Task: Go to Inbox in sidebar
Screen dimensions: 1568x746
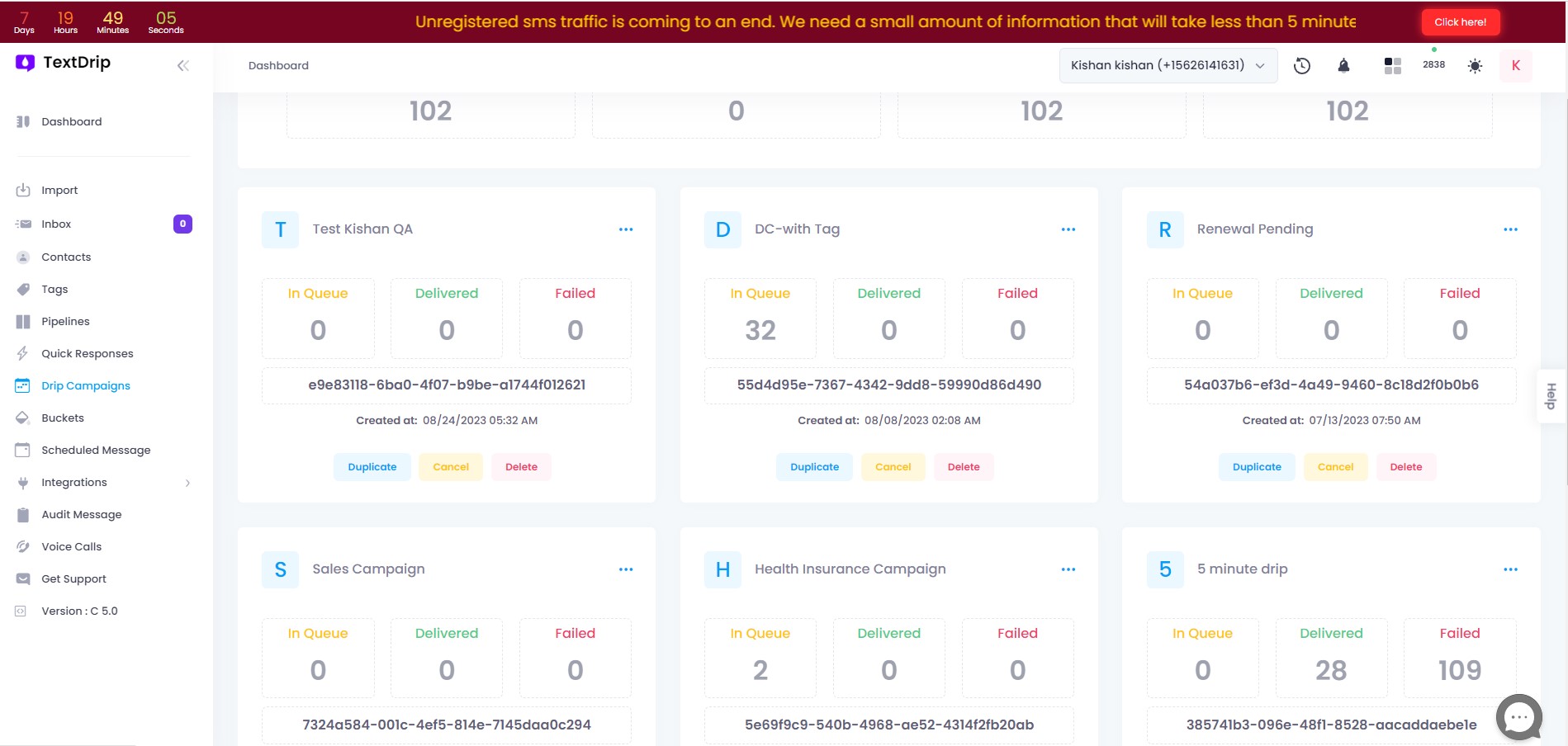Action: pos(56,224)
